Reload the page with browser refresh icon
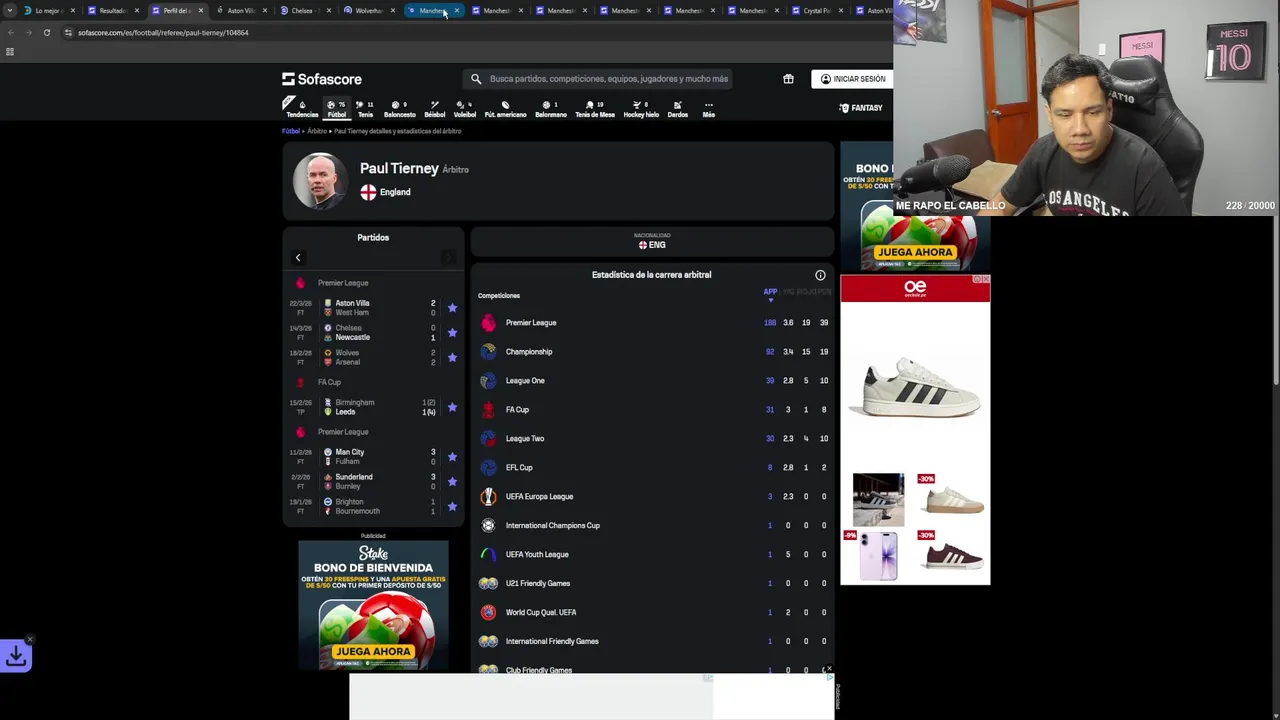This screenshot has width=1280, height=720. point(46,32)
